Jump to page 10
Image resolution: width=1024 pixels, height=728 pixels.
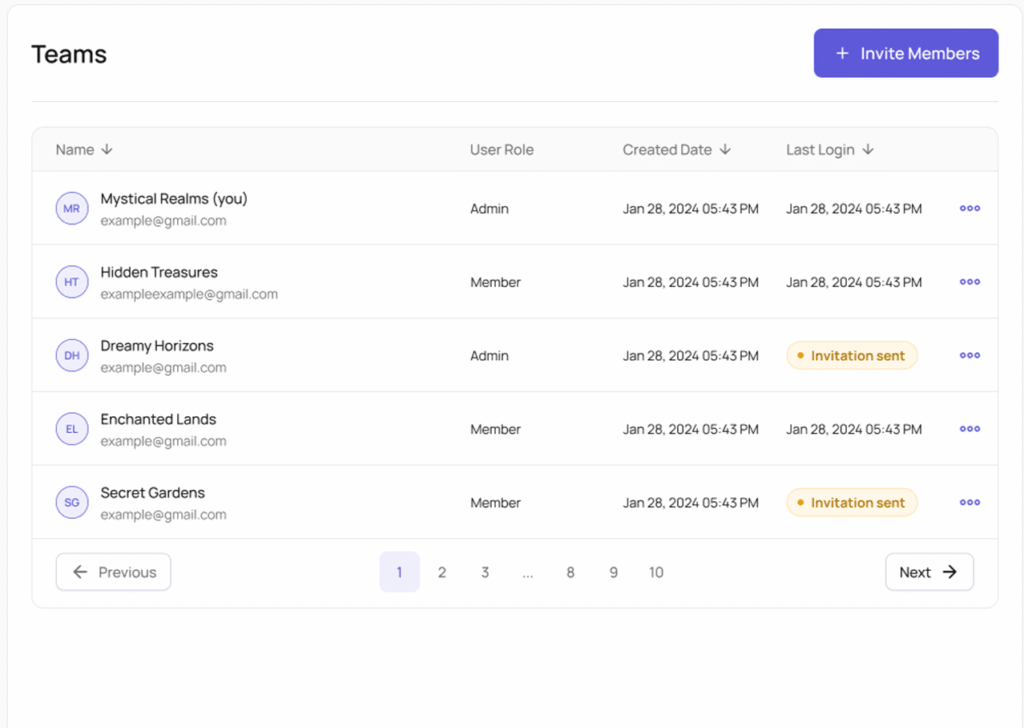pos(656,572)
